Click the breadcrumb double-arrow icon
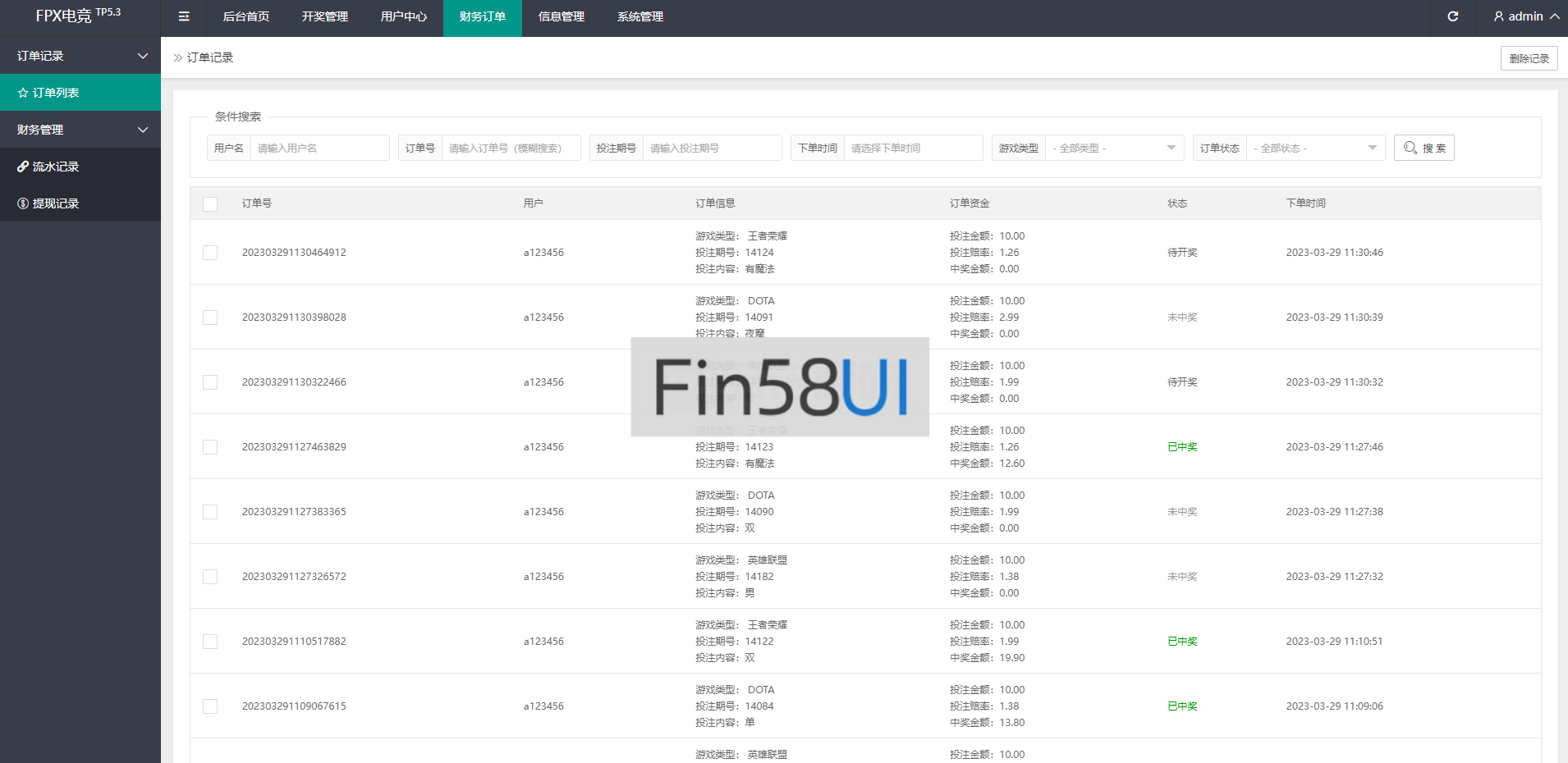1568x763 pixels. (x=177, y=57)
